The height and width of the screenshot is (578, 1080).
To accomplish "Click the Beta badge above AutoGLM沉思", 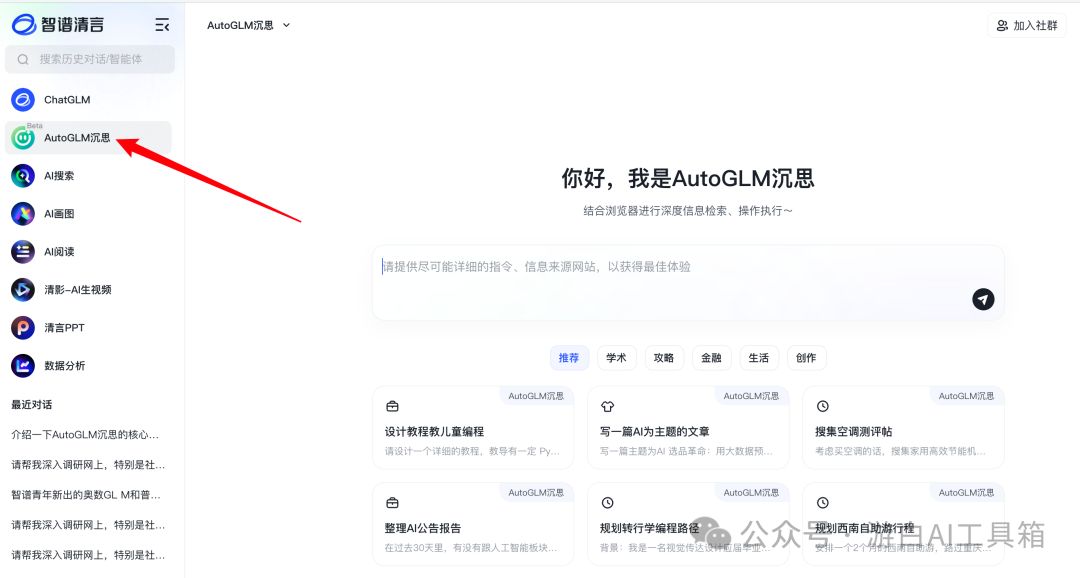I will click(x=34, y=125).
